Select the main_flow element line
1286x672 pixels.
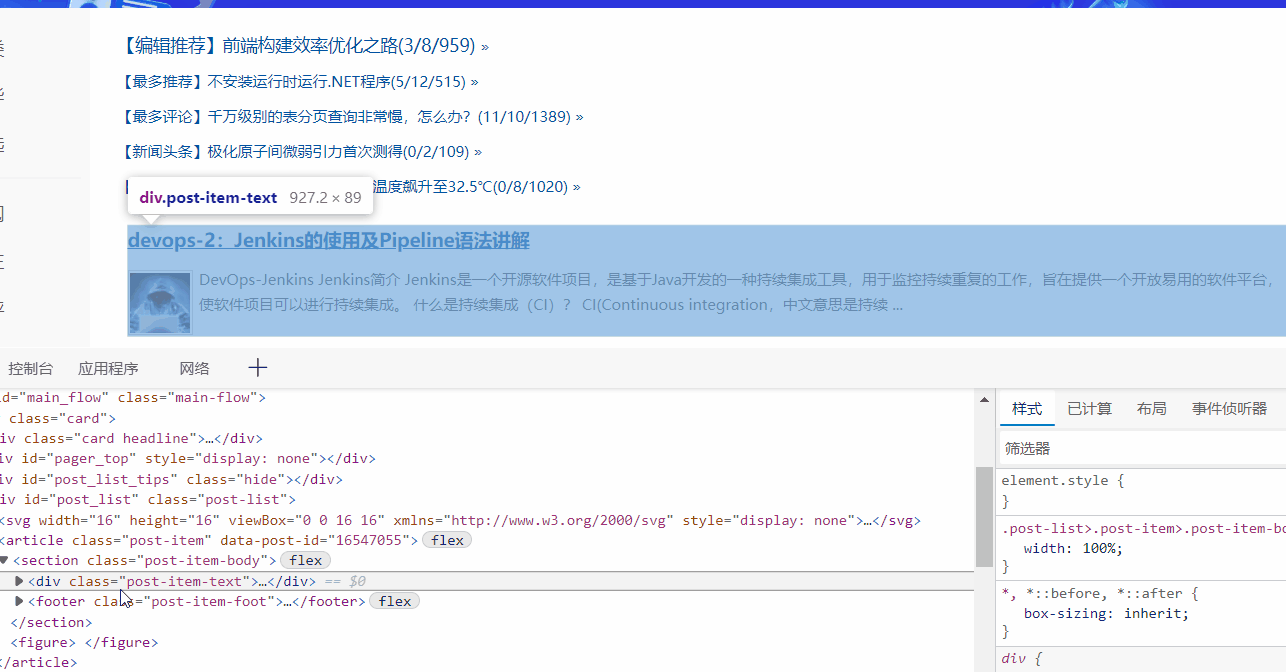tap(133, 397)
